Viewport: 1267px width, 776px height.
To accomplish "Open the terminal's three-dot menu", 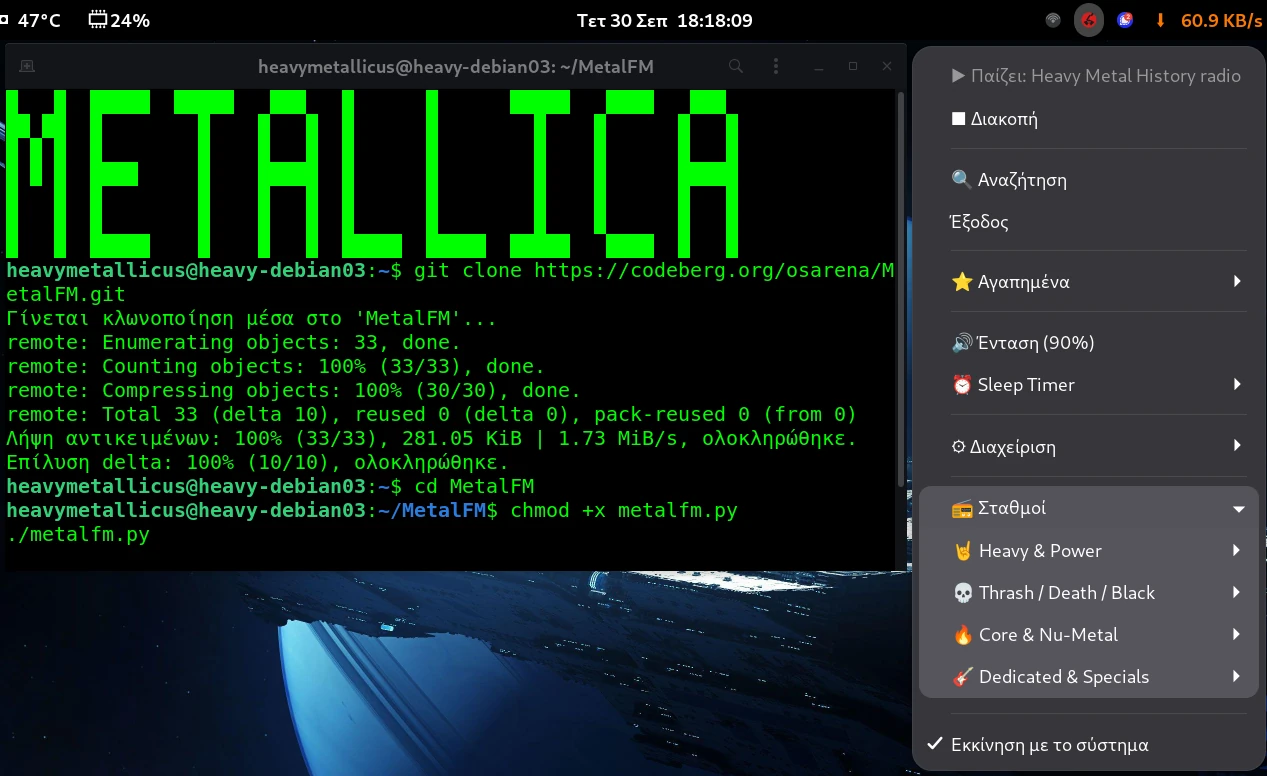I will (x=776, y=67).
